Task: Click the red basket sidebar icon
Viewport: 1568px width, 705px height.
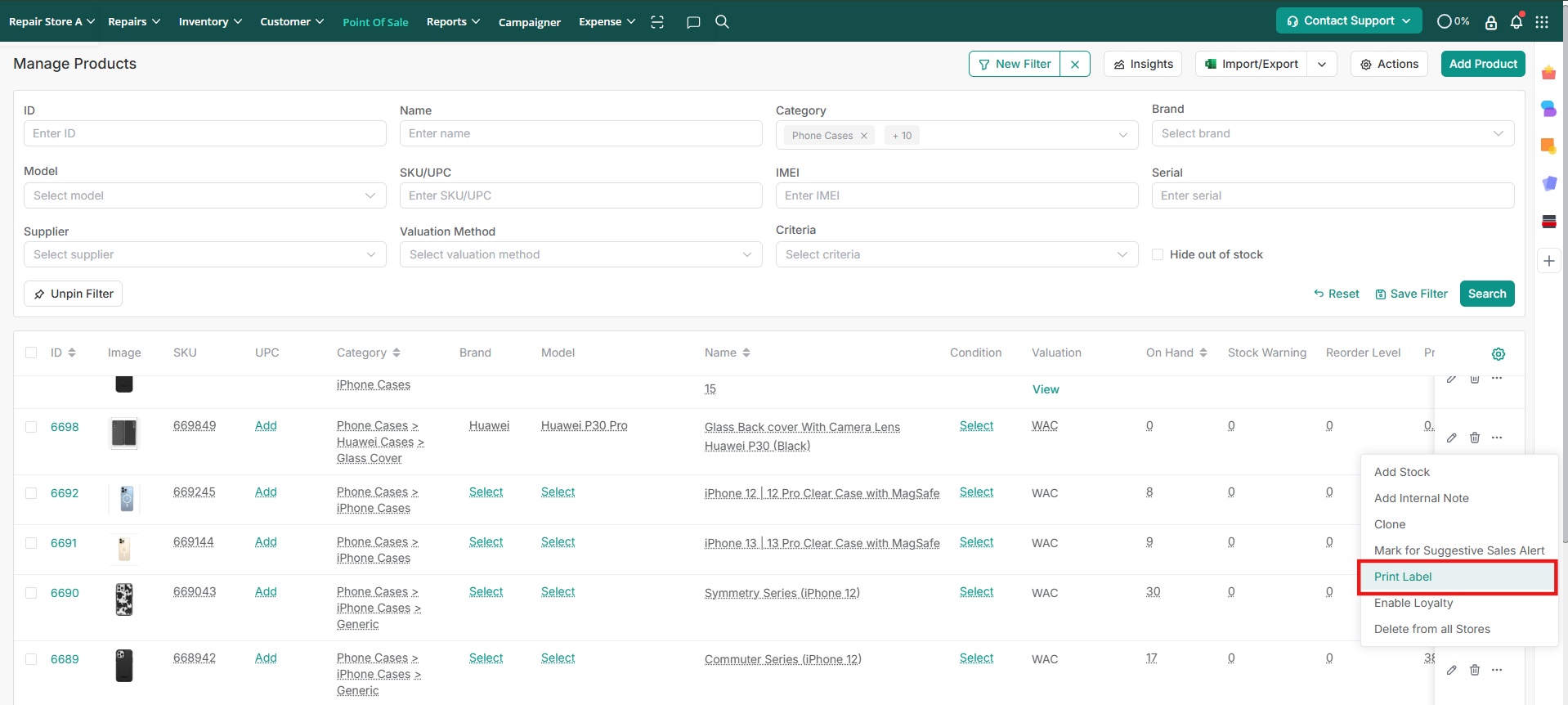Action: click(1548, 73)
